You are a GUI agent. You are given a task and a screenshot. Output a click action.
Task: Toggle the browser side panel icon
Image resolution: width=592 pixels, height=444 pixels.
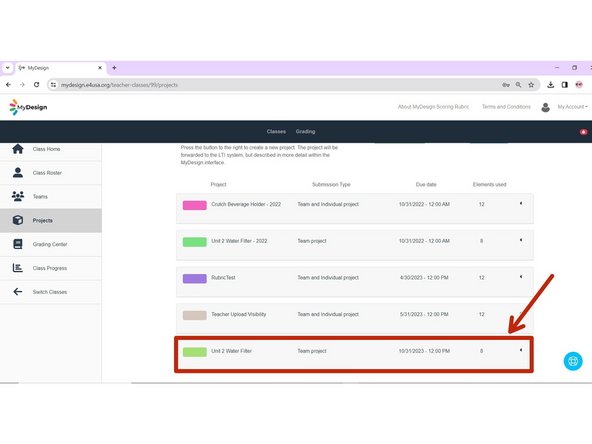pos(564,85)
